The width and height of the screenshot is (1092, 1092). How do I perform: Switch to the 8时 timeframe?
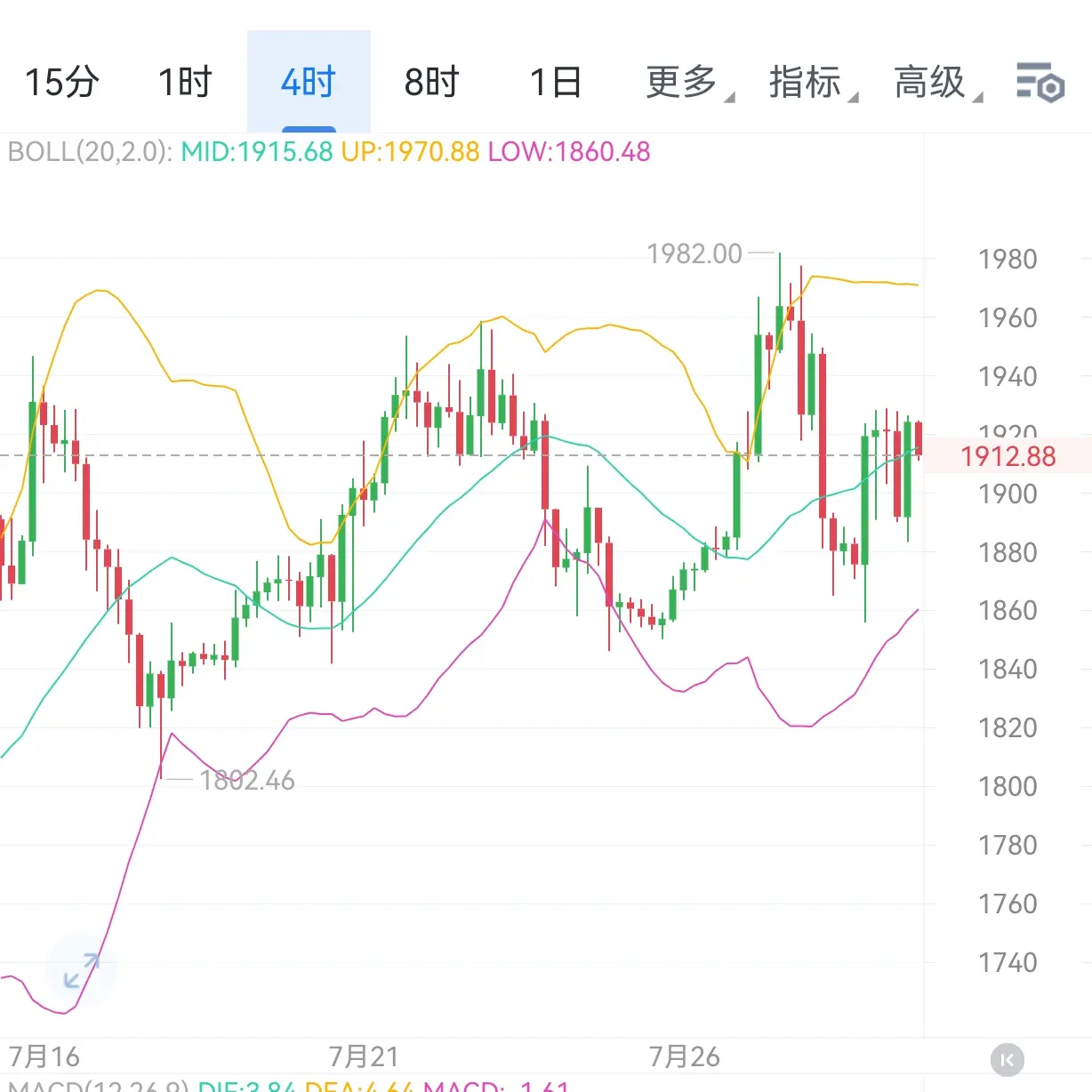(431, 83)
